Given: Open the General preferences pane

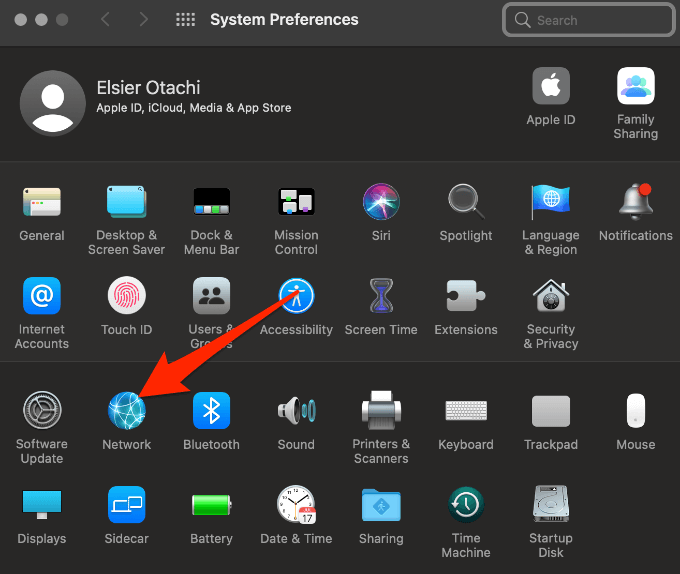Looking at the screenshot, I should click(x=42, y=202).
